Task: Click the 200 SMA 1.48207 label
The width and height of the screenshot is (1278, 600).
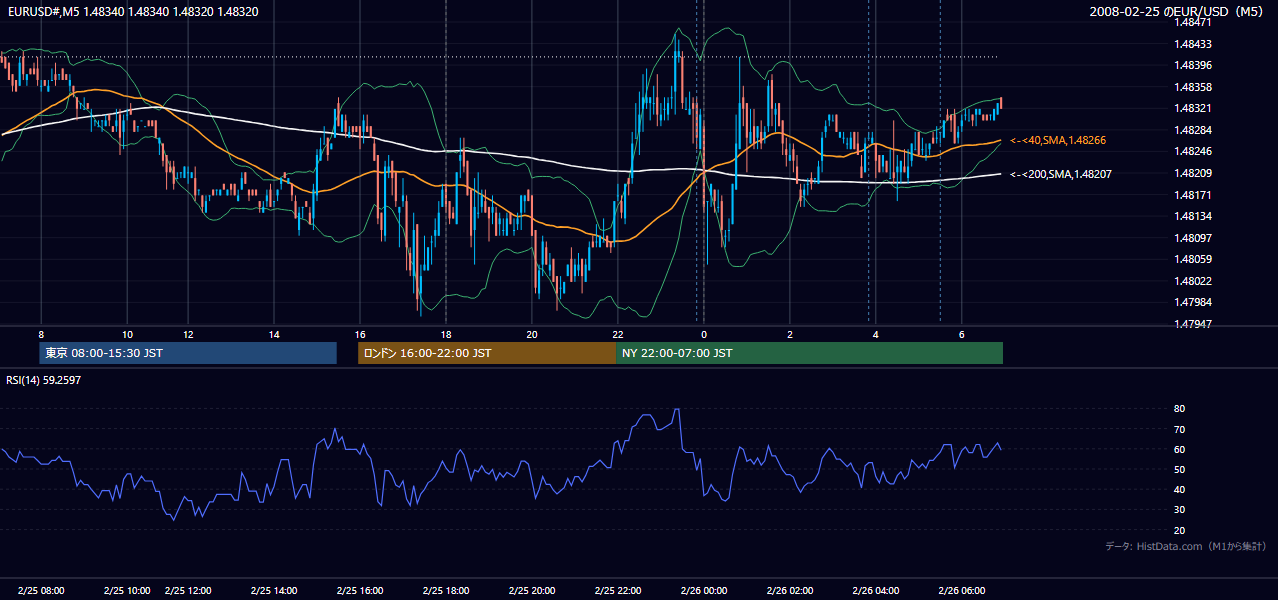Action: pos(1060,174)
